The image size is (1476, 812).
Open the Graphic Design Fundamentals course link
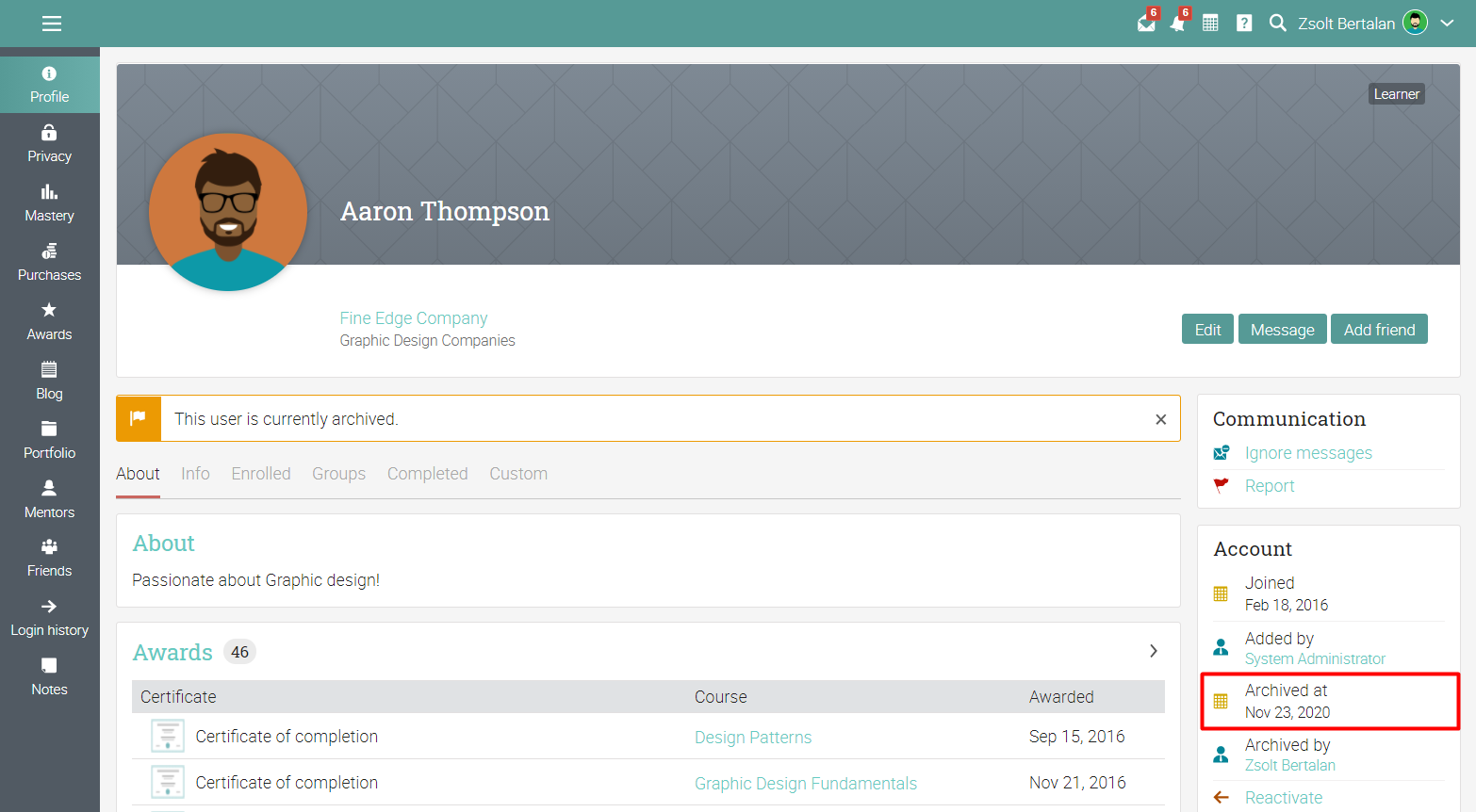(x=806, y=784)
